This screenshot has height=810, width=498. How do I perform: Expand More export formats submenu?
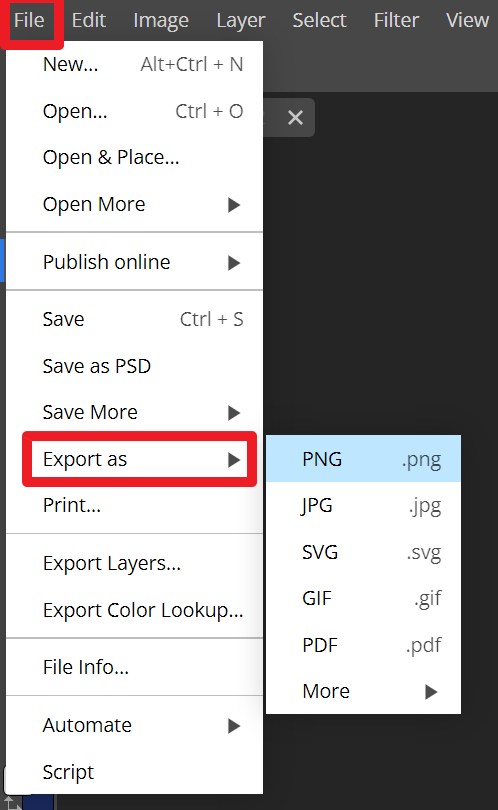[363, 691]
